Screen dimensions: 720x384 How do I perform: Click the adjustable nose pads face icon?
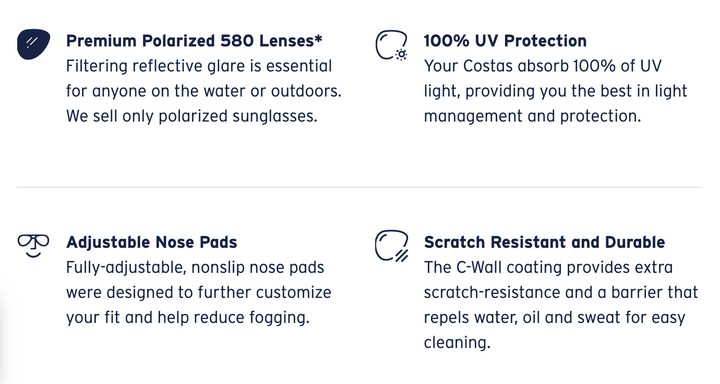[34, 246]
